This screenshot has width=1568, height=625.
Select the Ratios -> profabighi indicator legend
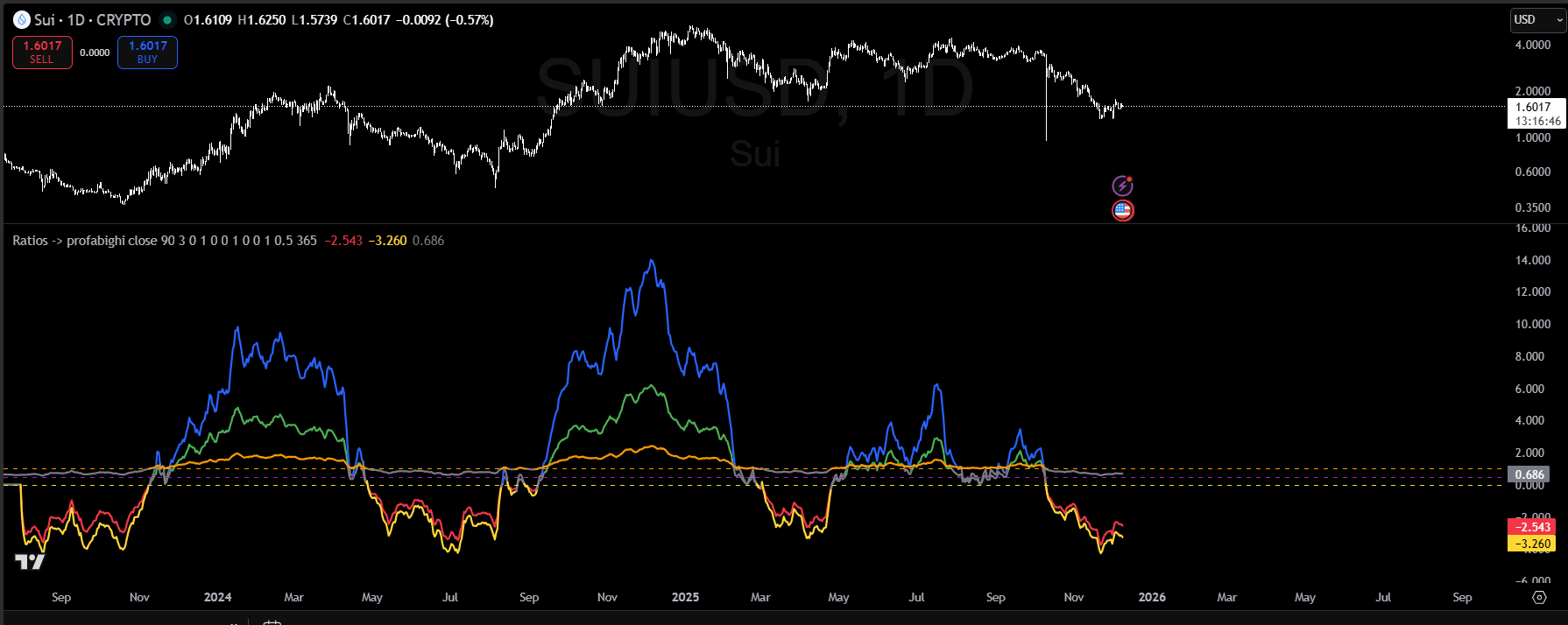coord(165,240)
